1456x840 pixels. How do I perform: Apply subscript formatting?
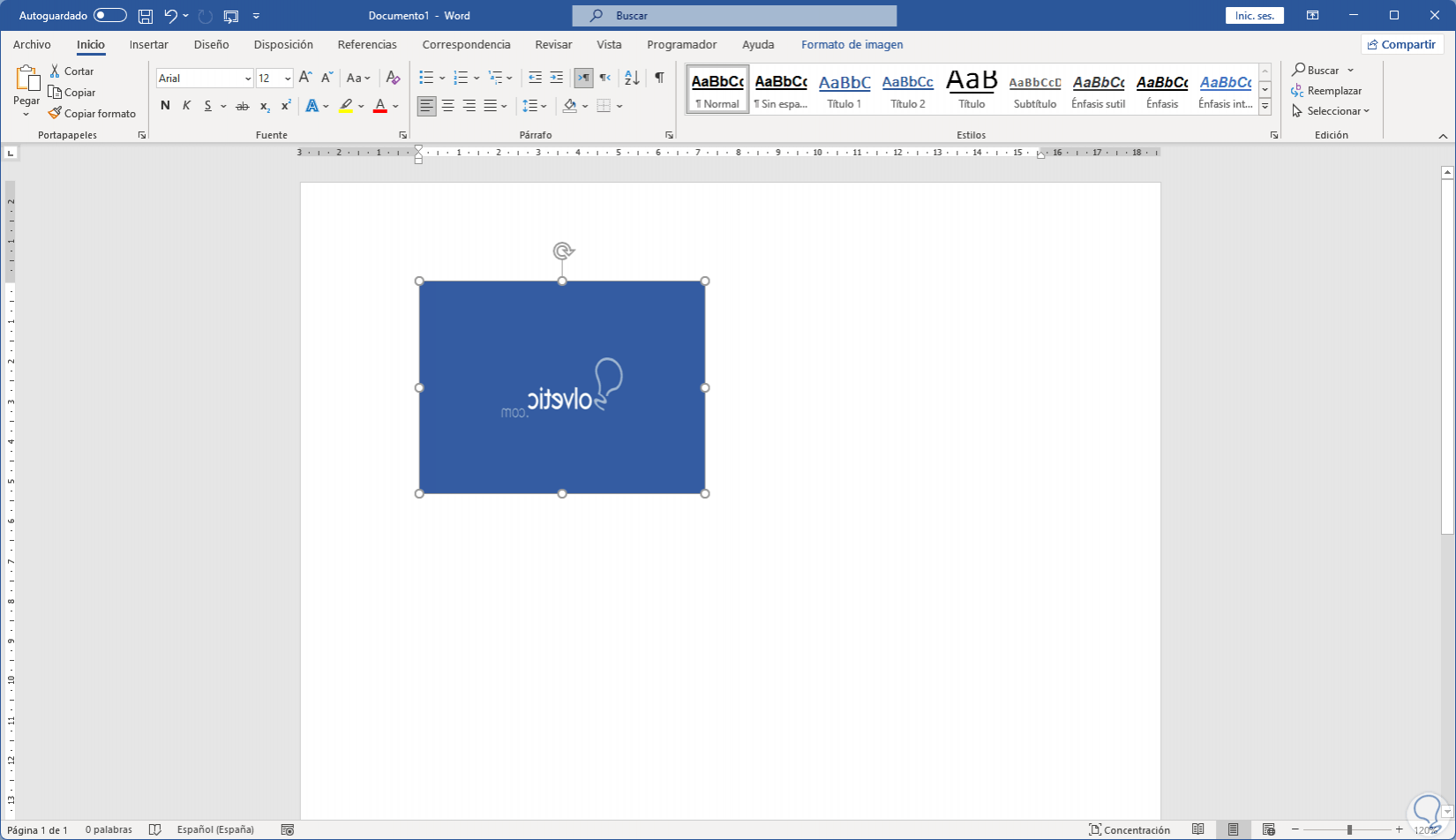(265, 106)
